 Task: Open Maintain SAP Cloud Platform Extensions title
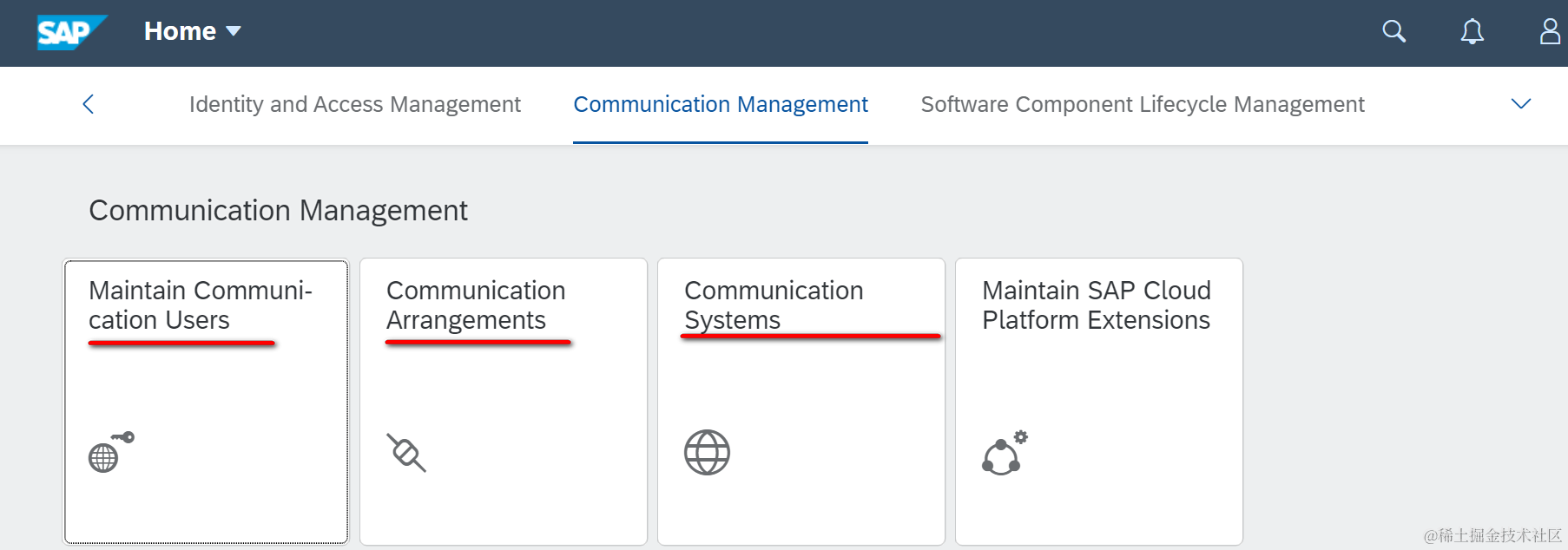(x=1096, y=304)
